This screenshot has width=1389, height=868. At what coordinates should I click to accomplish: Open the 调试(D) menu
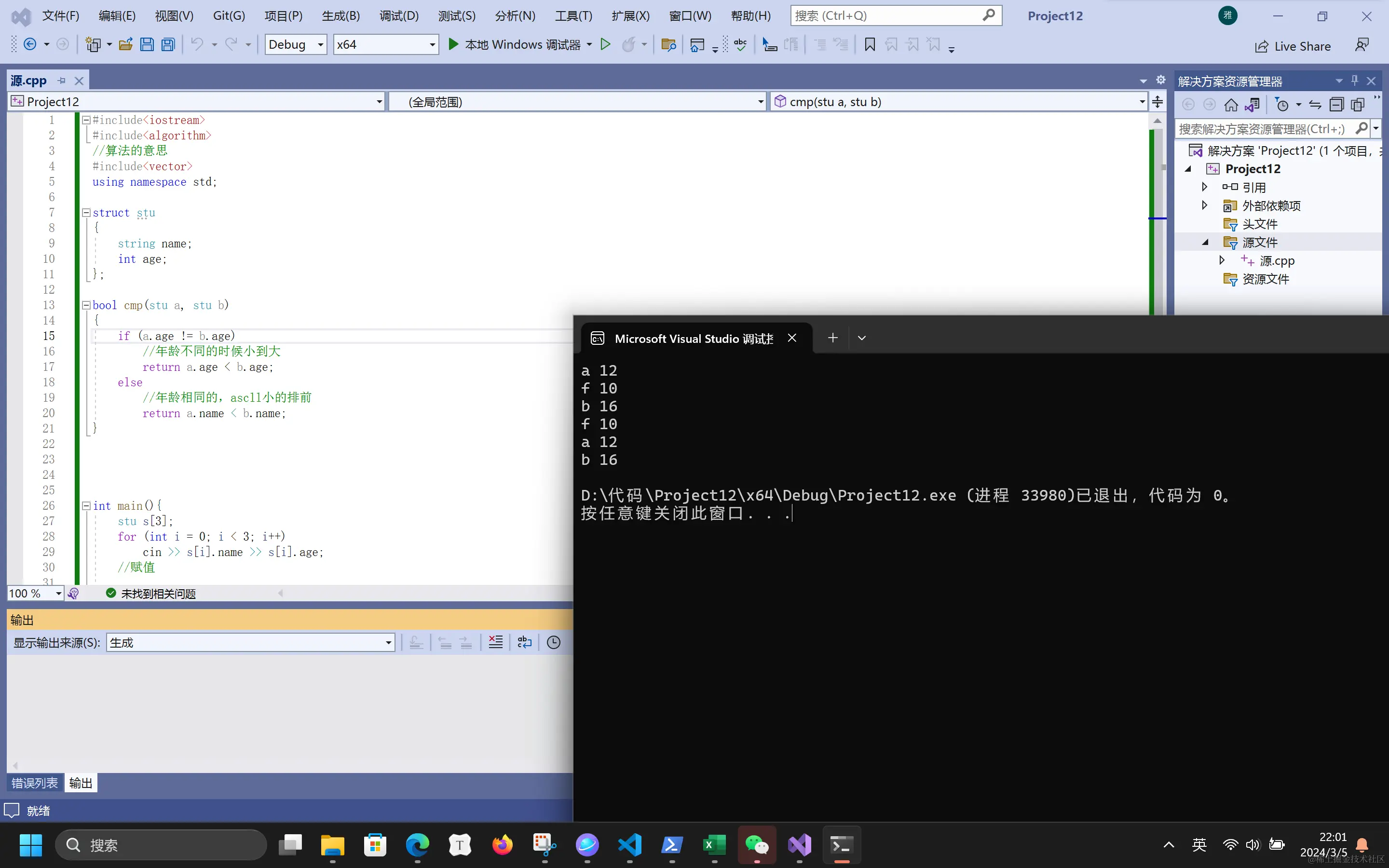pos(399,15)
